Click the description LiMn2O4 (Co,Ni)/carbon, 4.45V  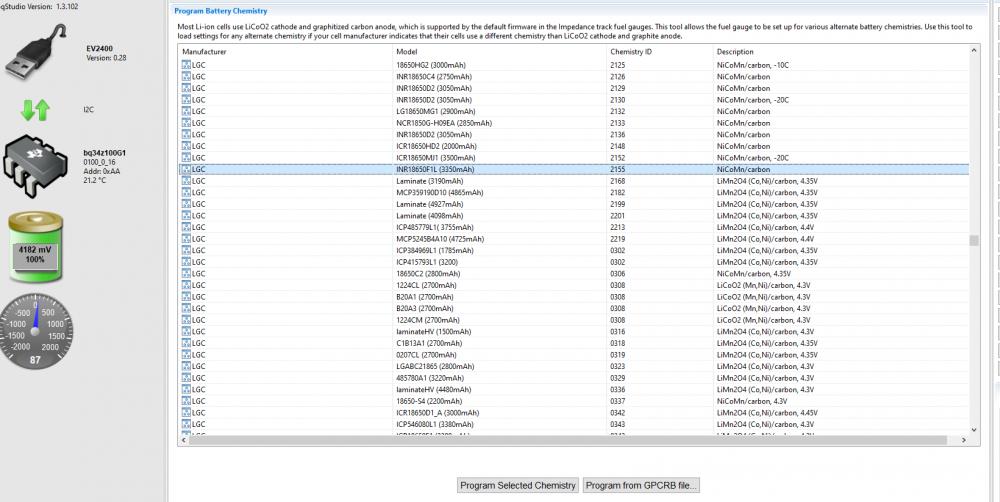click(x=767, y=413)
